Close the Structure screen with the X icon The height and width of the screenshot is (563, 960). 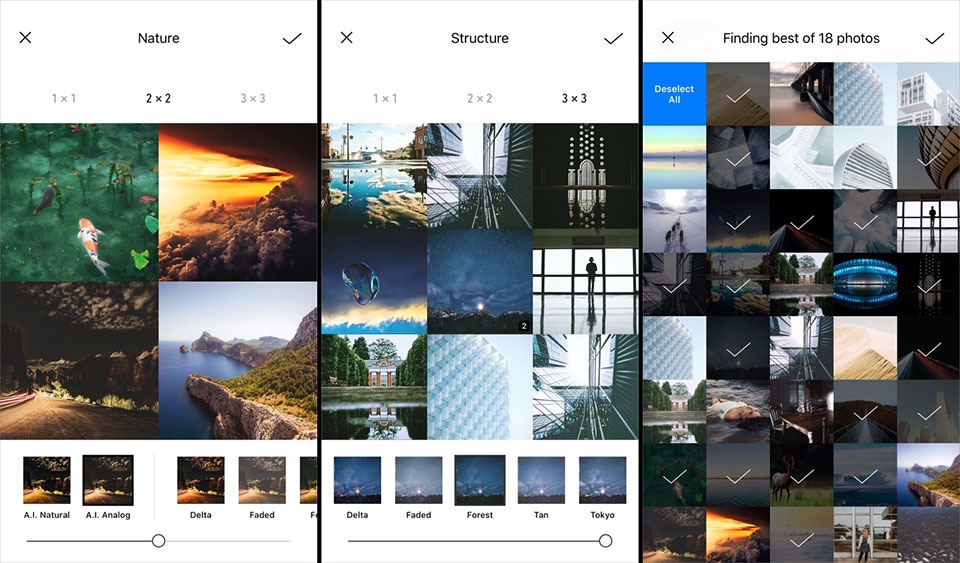[347, 38]
